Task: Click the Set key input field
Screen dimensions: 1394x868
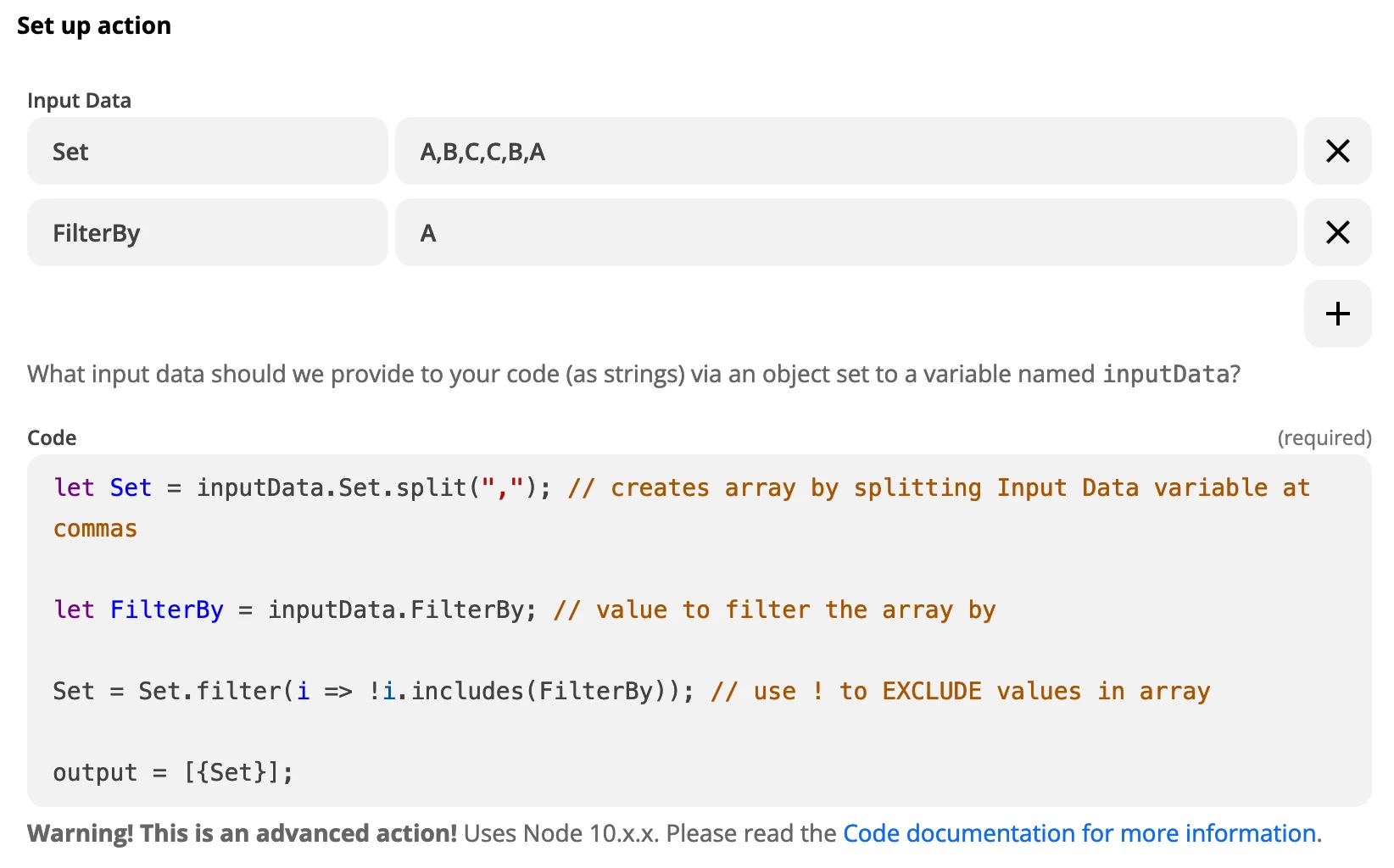Action: click(x=207, y=151)
